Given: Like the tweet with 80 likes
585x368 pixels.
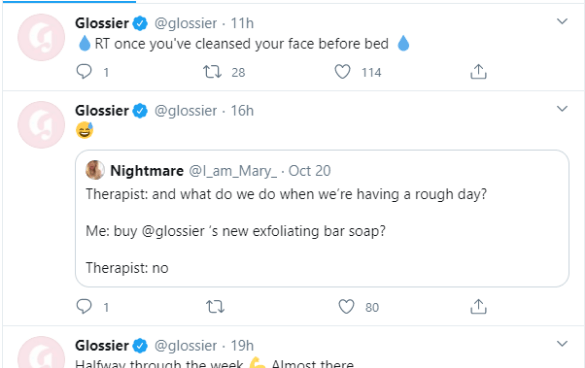Looking at the screenshot, I should click(346, 307).
